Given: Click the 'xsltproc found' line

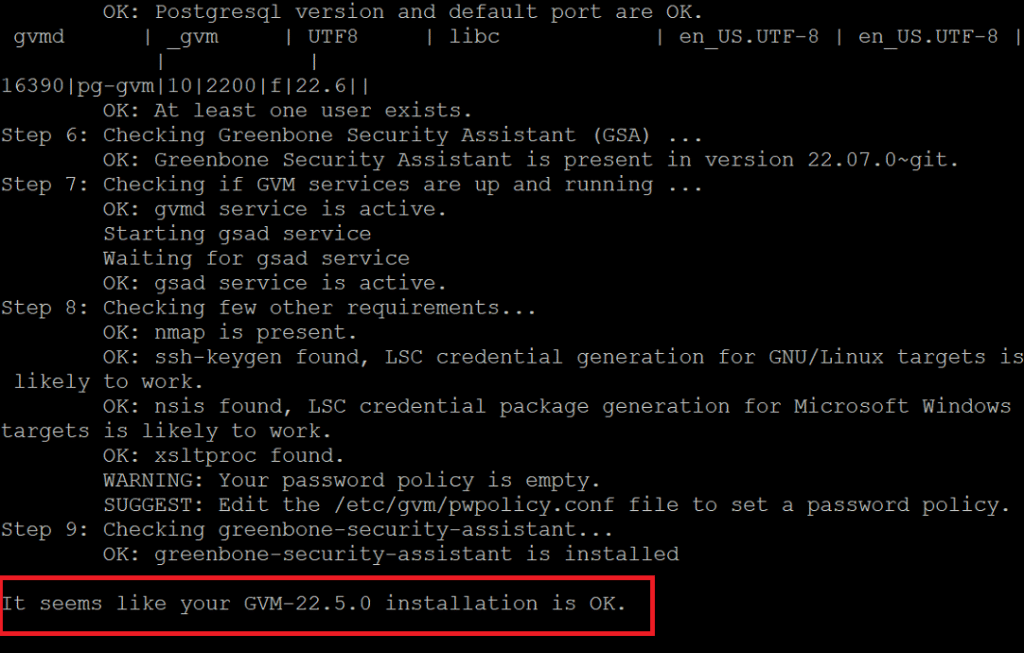Looking at the screenshot, I should pos(223,456).
